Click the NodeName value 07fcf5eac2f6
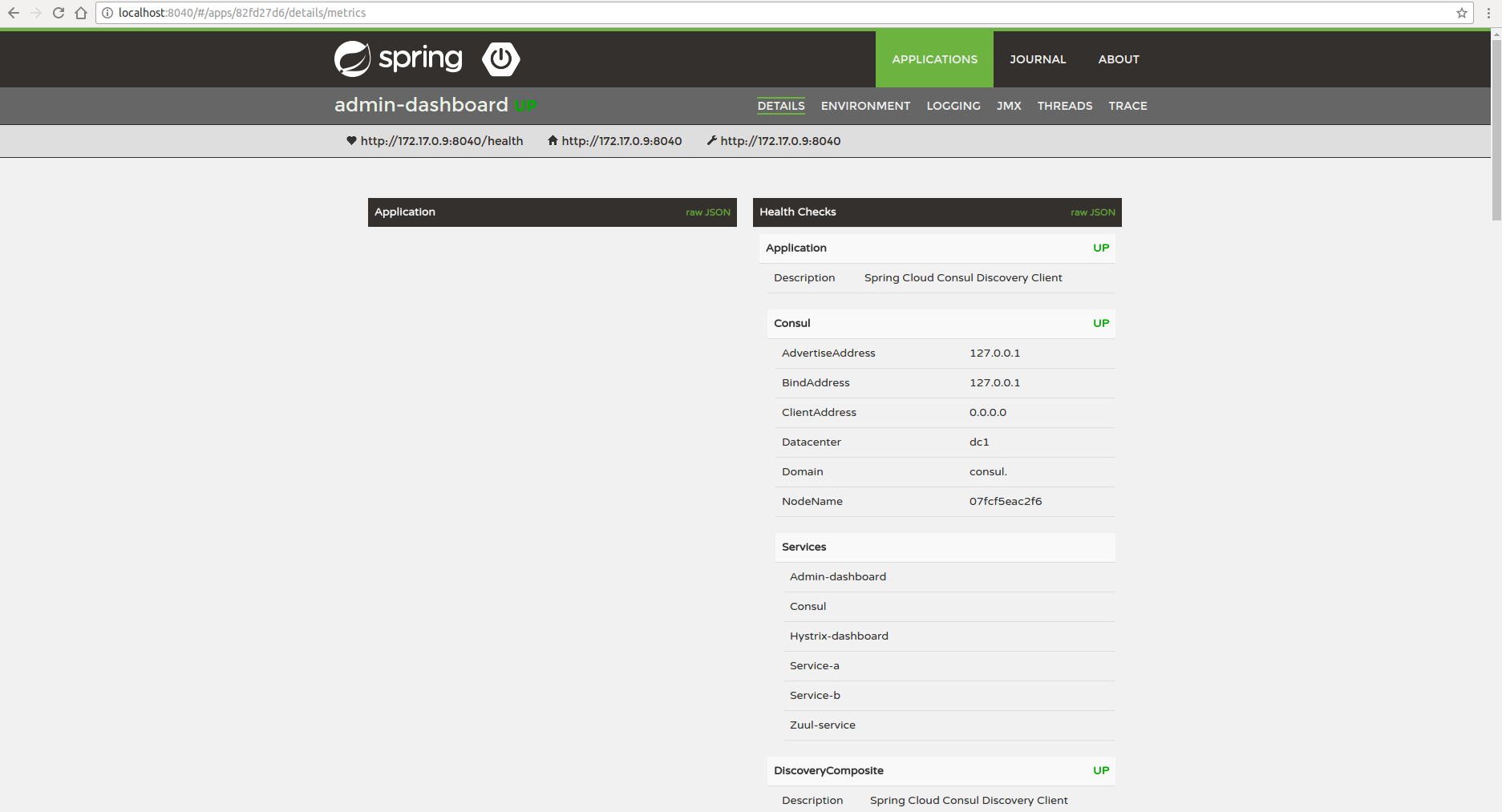The image size is (1502, 812). click(x=1006, y=501)
